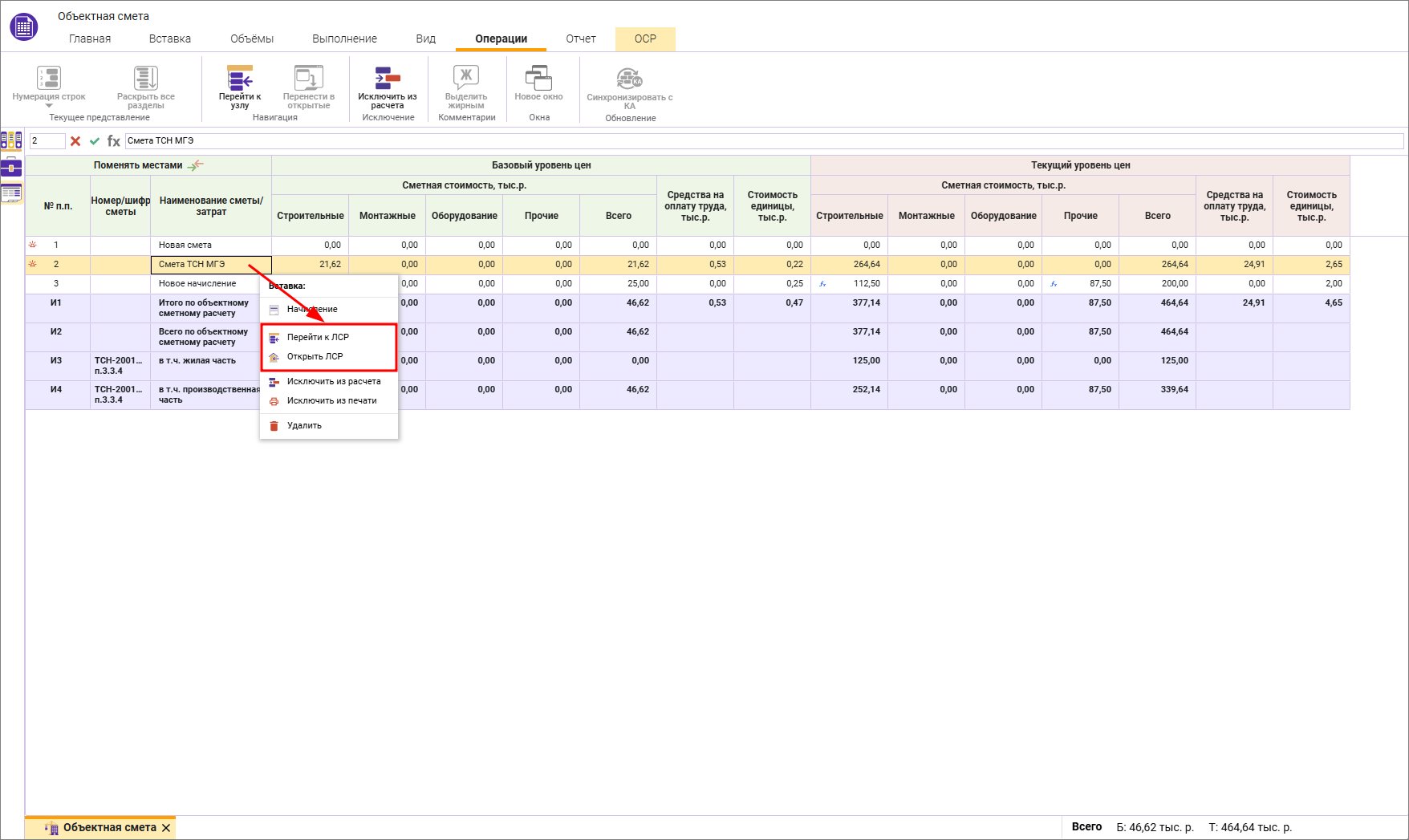This screenshot has width=1409, height=840.
Task: Open the 'ОСР' ribbon tab
Action: (x=645, y=39)
